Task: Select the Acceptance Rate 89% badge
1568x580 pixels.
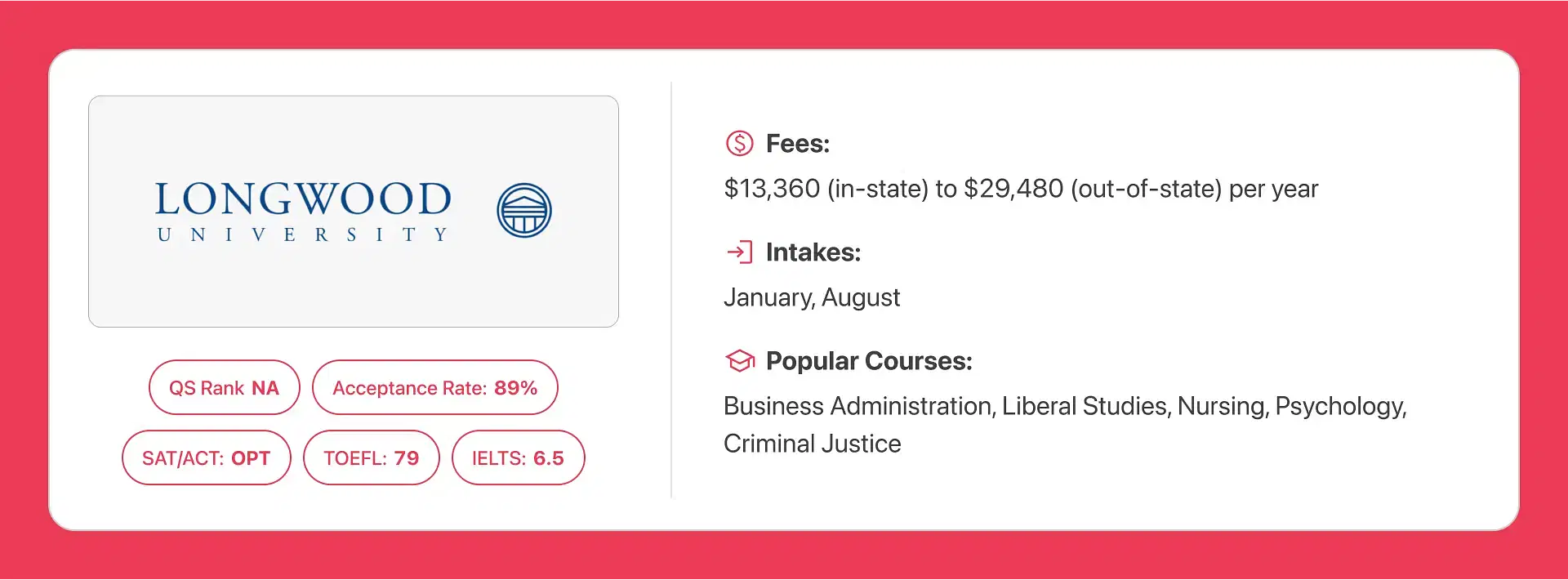Action: (x=435, y=387)
